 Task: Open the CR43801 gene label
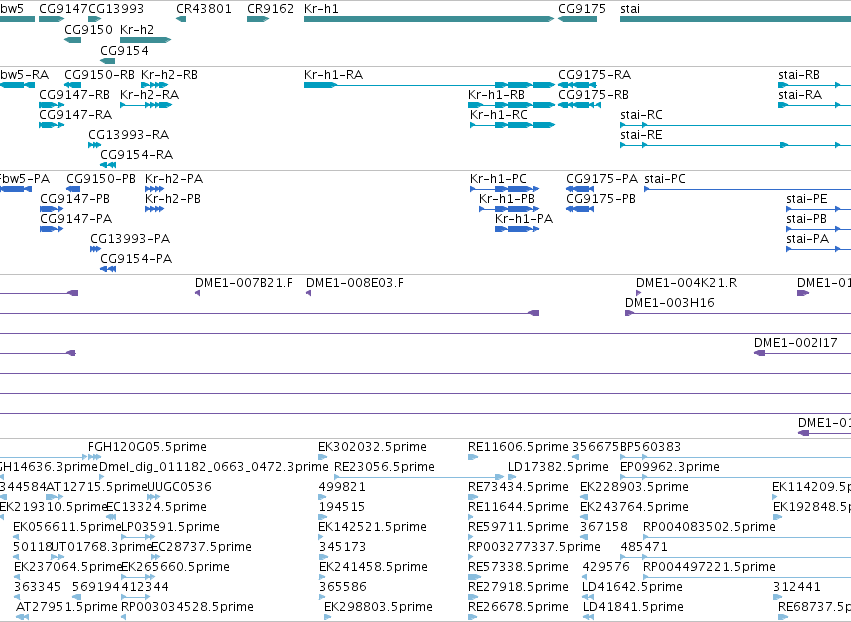[x=204, y=9]
